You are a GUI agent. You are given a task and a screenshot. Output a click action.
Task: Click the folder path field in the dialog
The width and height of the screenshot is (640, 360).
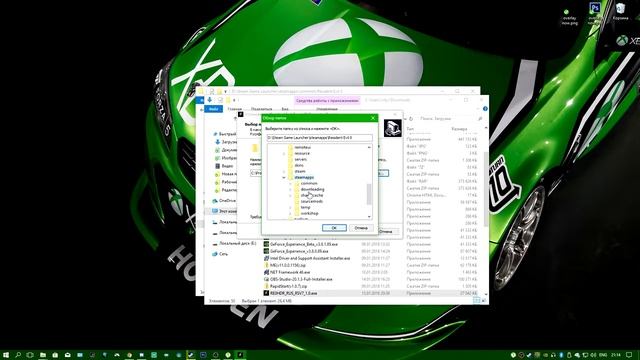[x=319, y=138]
